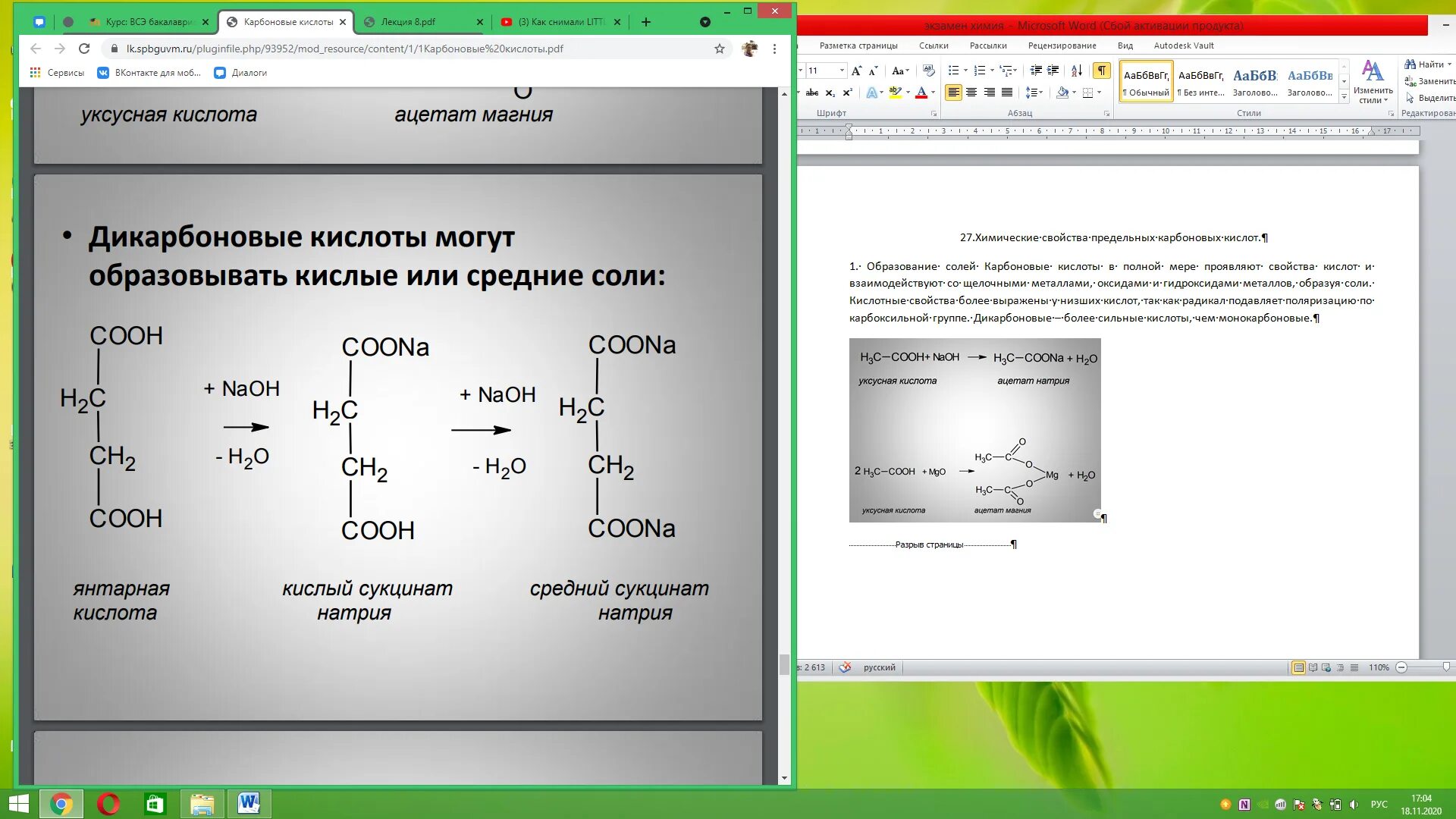Switch to Лекция 8.pdf Chrome tab
This screenshot has width=1456, height=819.
(422, 22)
